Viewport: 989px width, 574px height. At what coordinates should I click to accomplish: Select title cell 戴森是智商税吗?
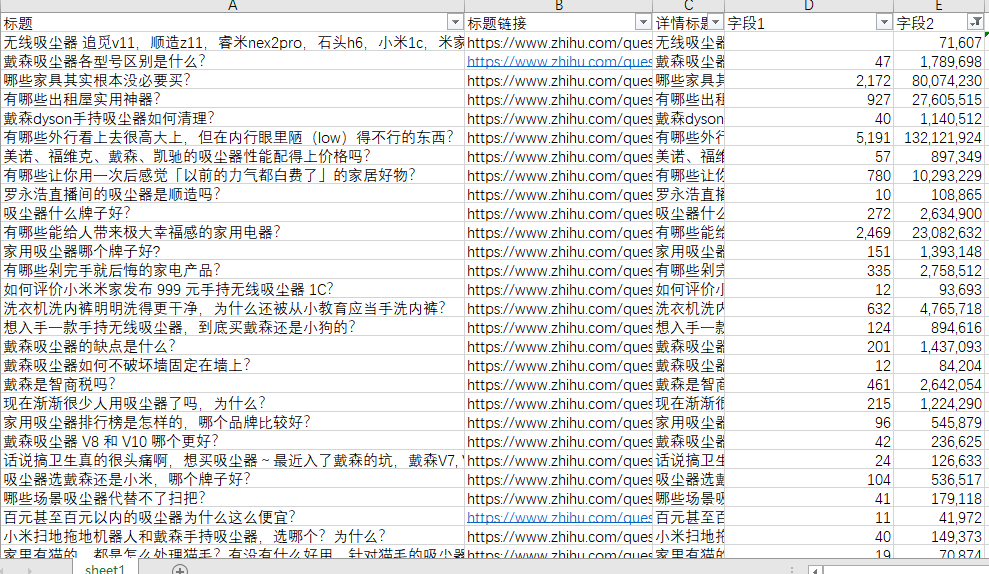click(x=232, y=385)
